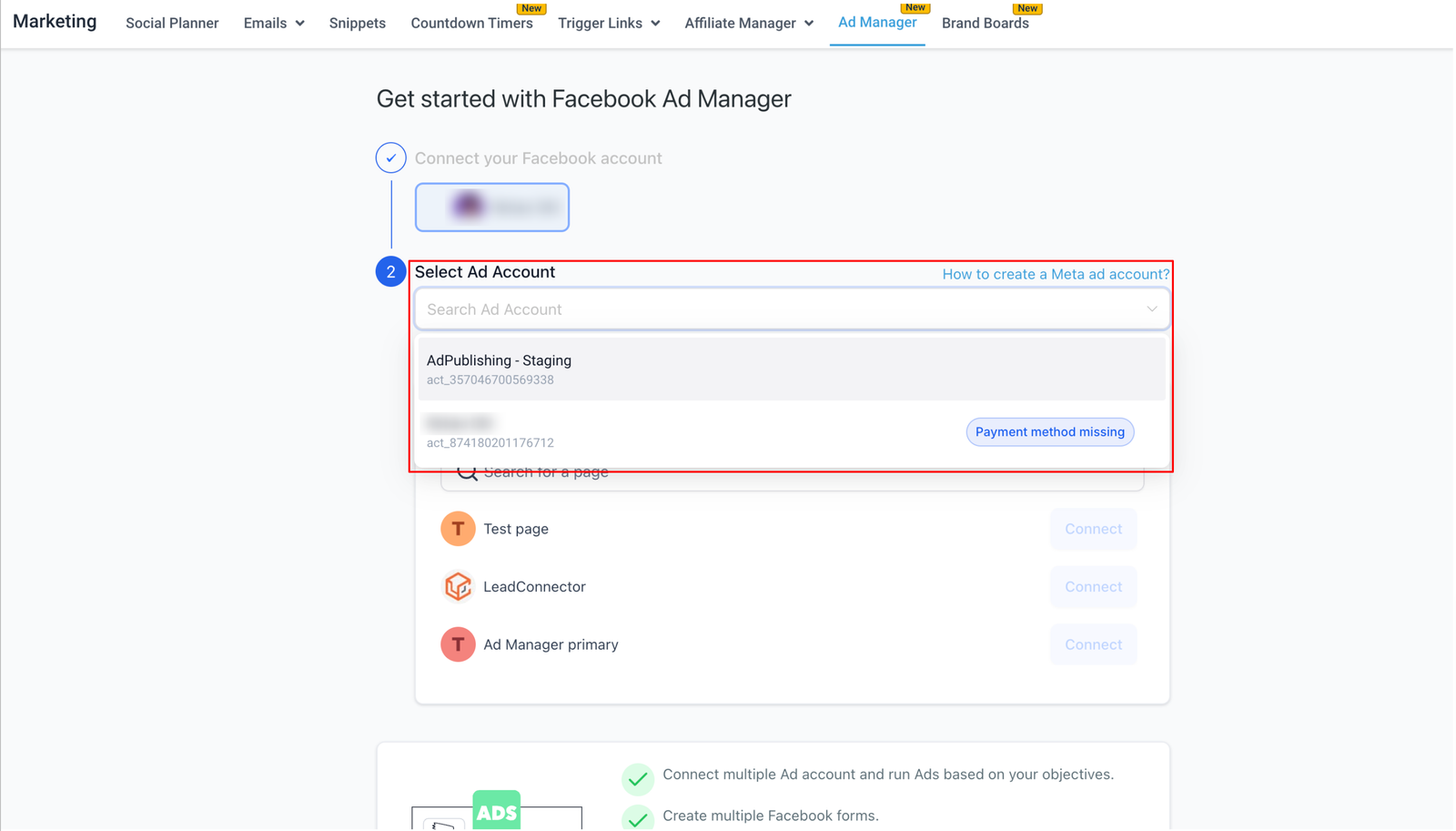The image size is (1456, 831).
Task: Click the green ADS illustration badge
Action: 496,811
